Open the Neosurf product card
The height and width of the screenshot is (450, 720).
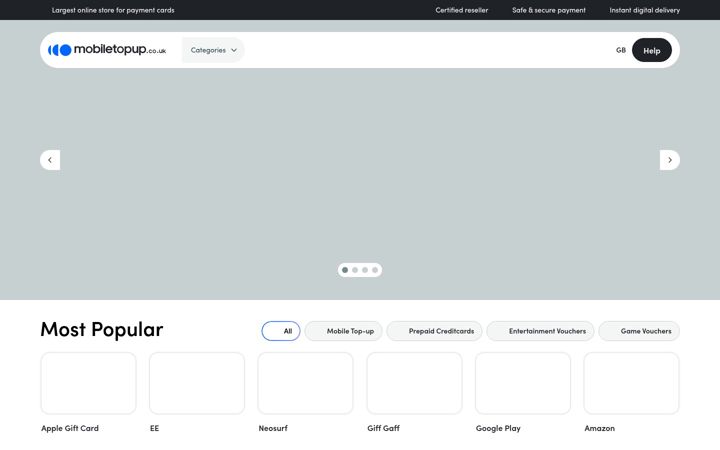(305, 383)
